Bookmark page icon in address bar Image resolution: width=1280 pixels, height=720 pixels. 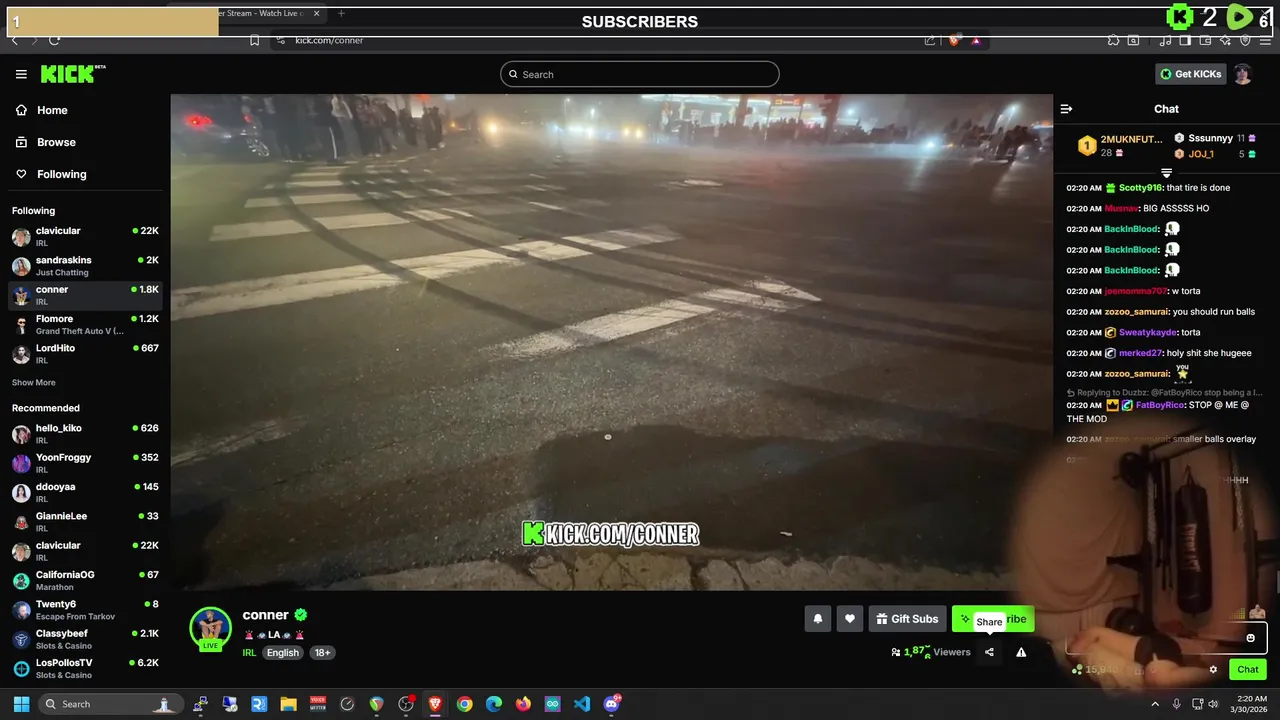coord(254,40)
